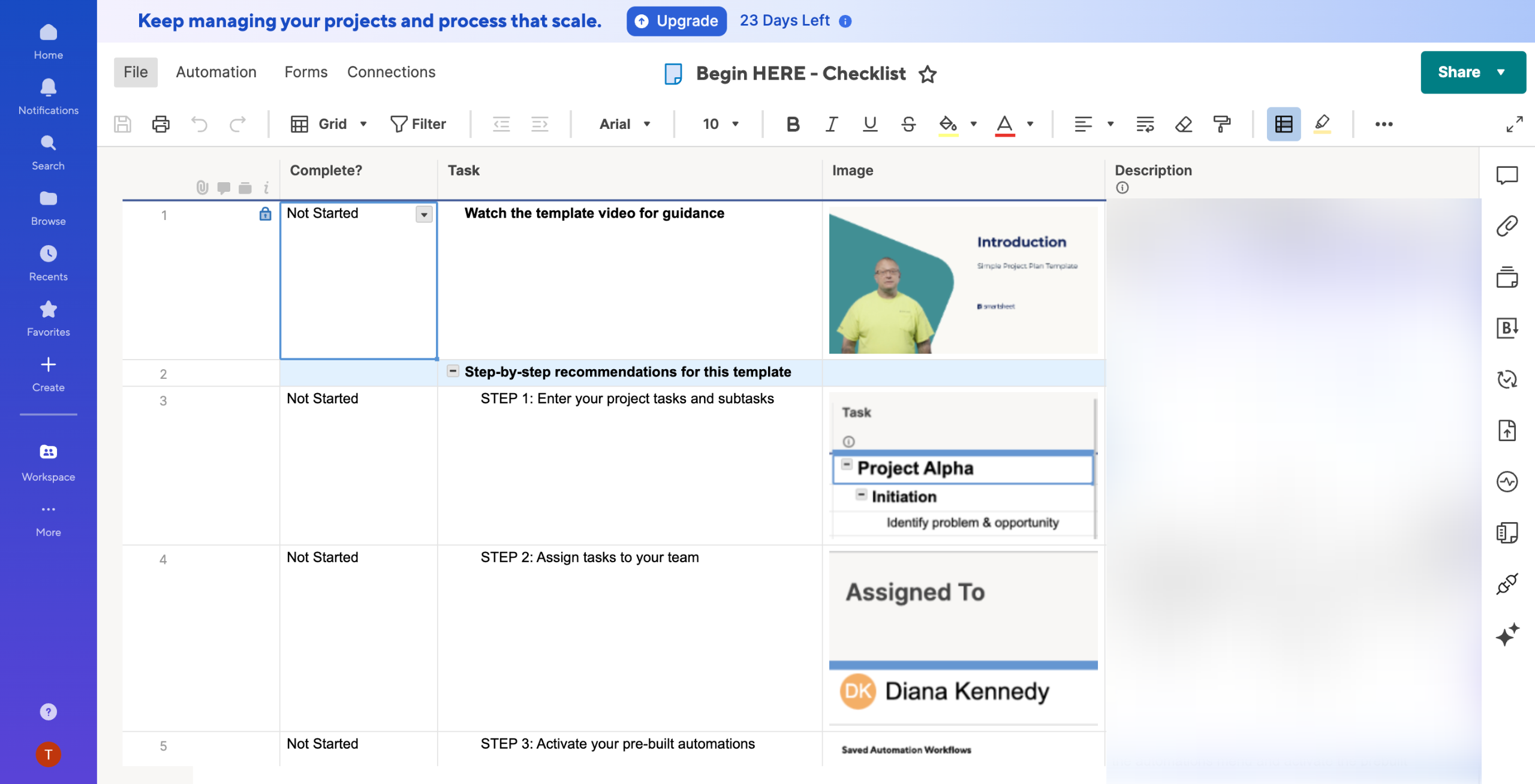Click the Highlight changes marker icon
This screenshot has width=1535, height=784.
(1322, 124)
